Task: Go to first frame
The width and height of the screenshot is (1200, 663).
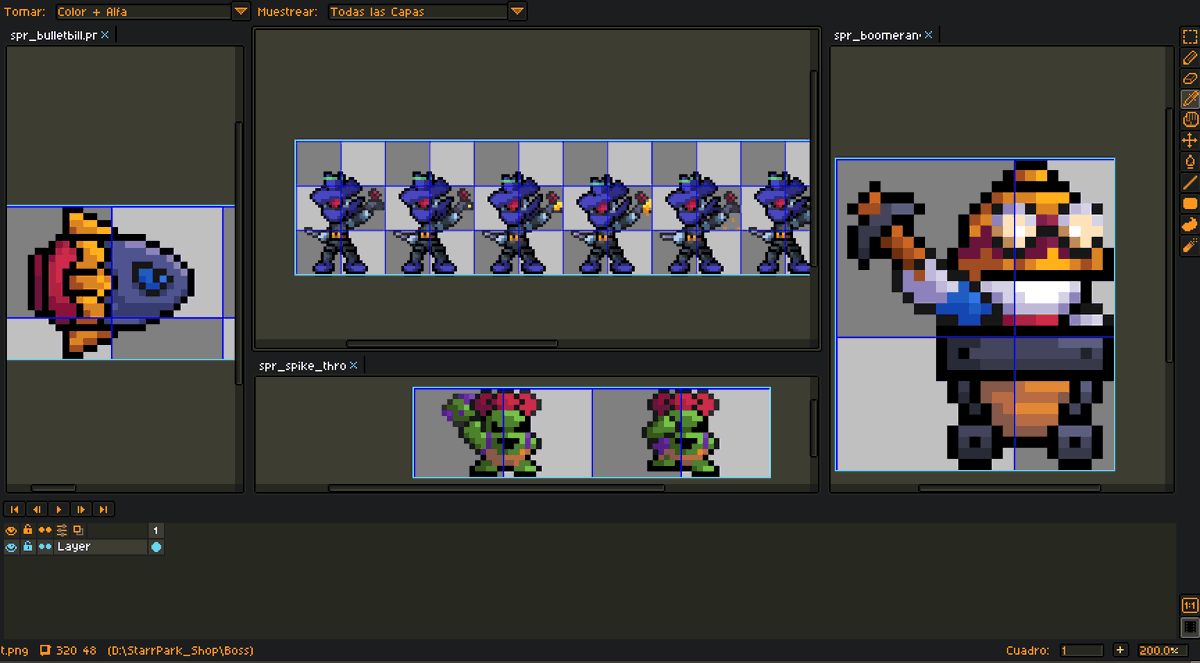Action: 15,509
